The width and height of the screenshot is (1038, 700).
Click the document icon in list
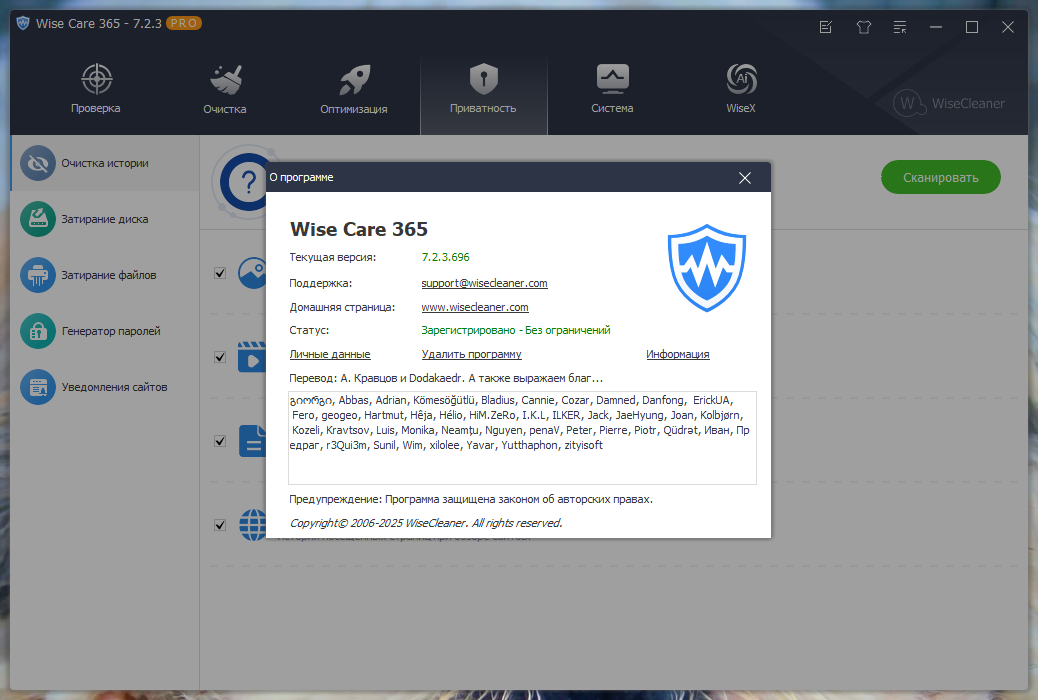(252, 441)
